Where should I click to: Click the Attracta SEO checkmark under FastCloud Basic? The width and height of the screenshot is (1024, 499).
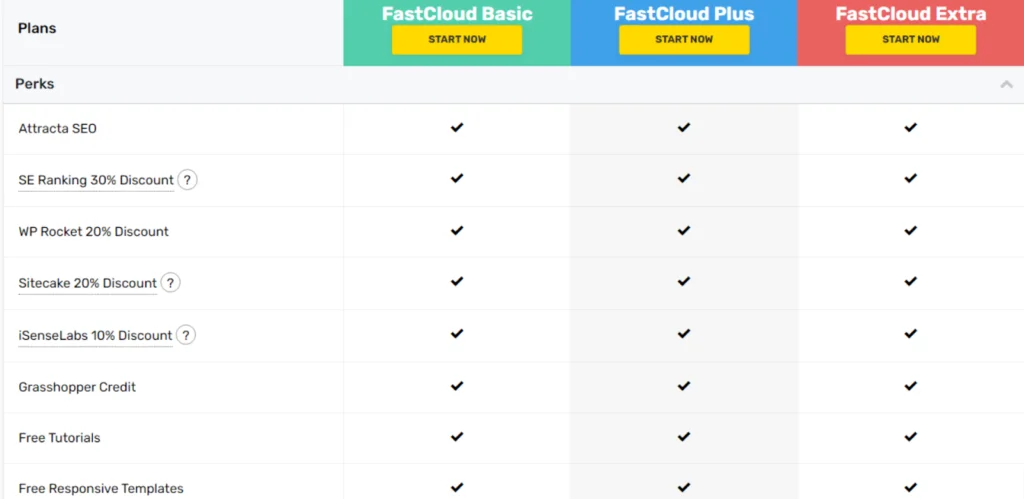[x=456, y=127]
